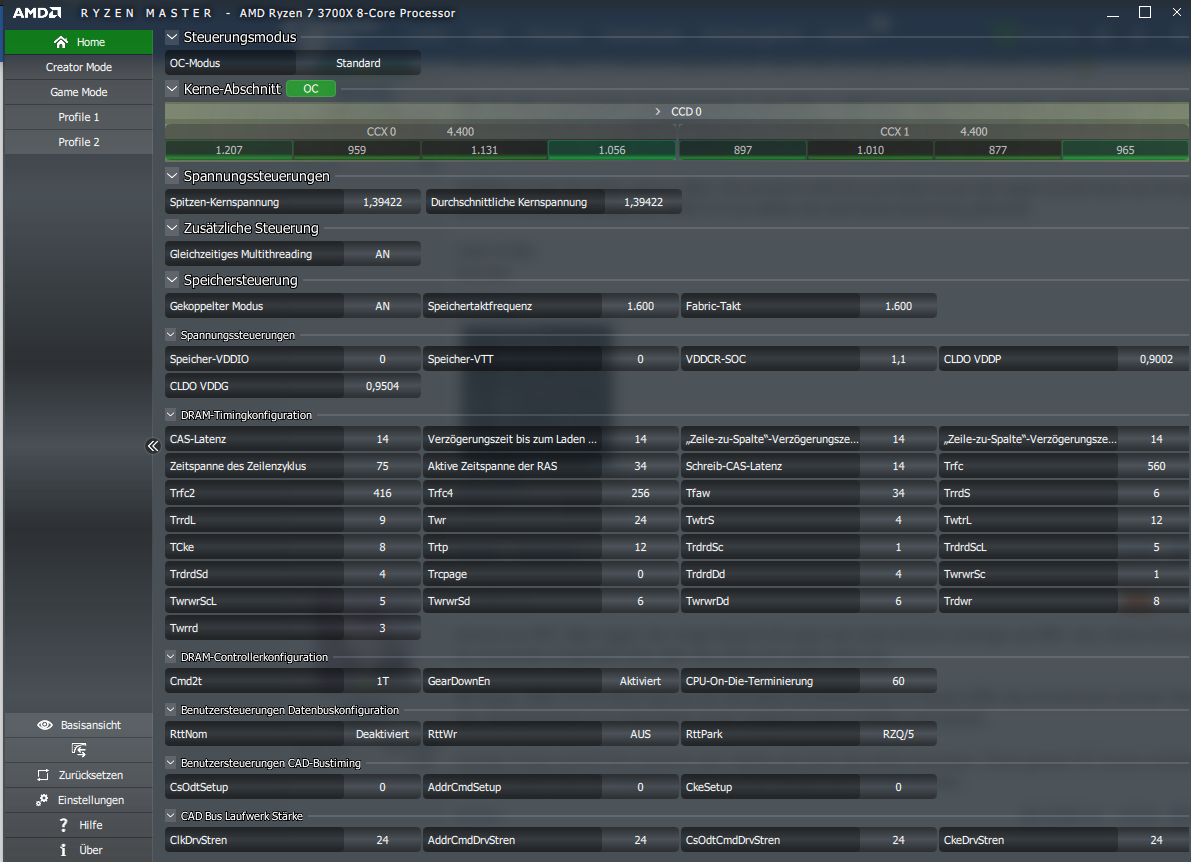
Task: Collapse memory Spannungssteuerungen subsection
Action: (171, 334)
